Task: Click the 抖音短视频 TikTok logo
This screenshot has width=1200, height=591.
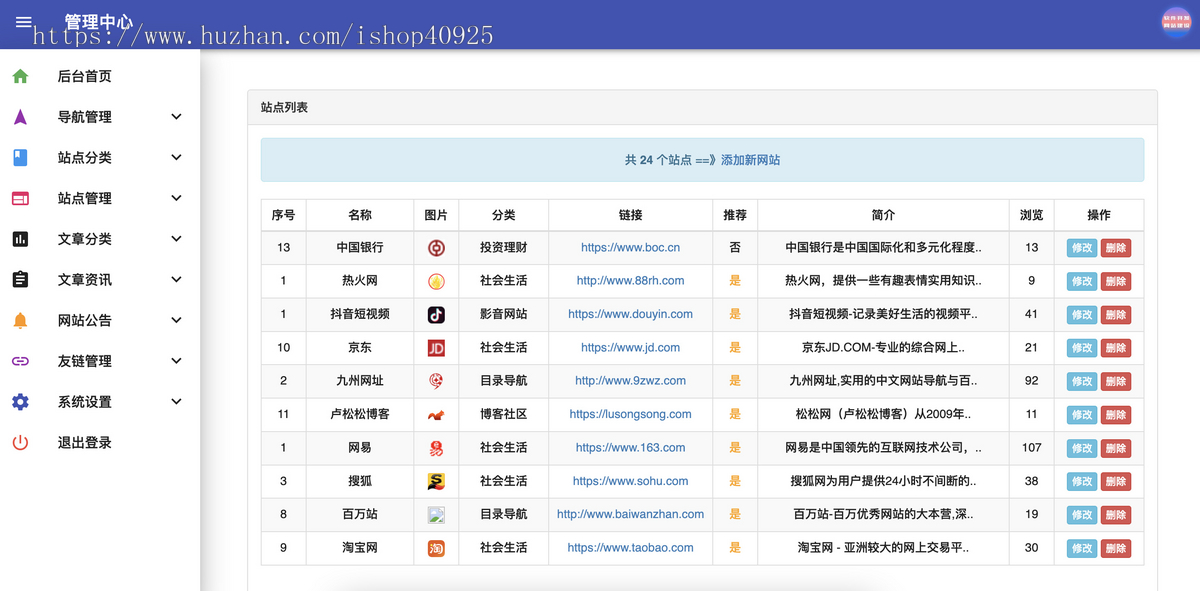Action: tap(436, 315)
